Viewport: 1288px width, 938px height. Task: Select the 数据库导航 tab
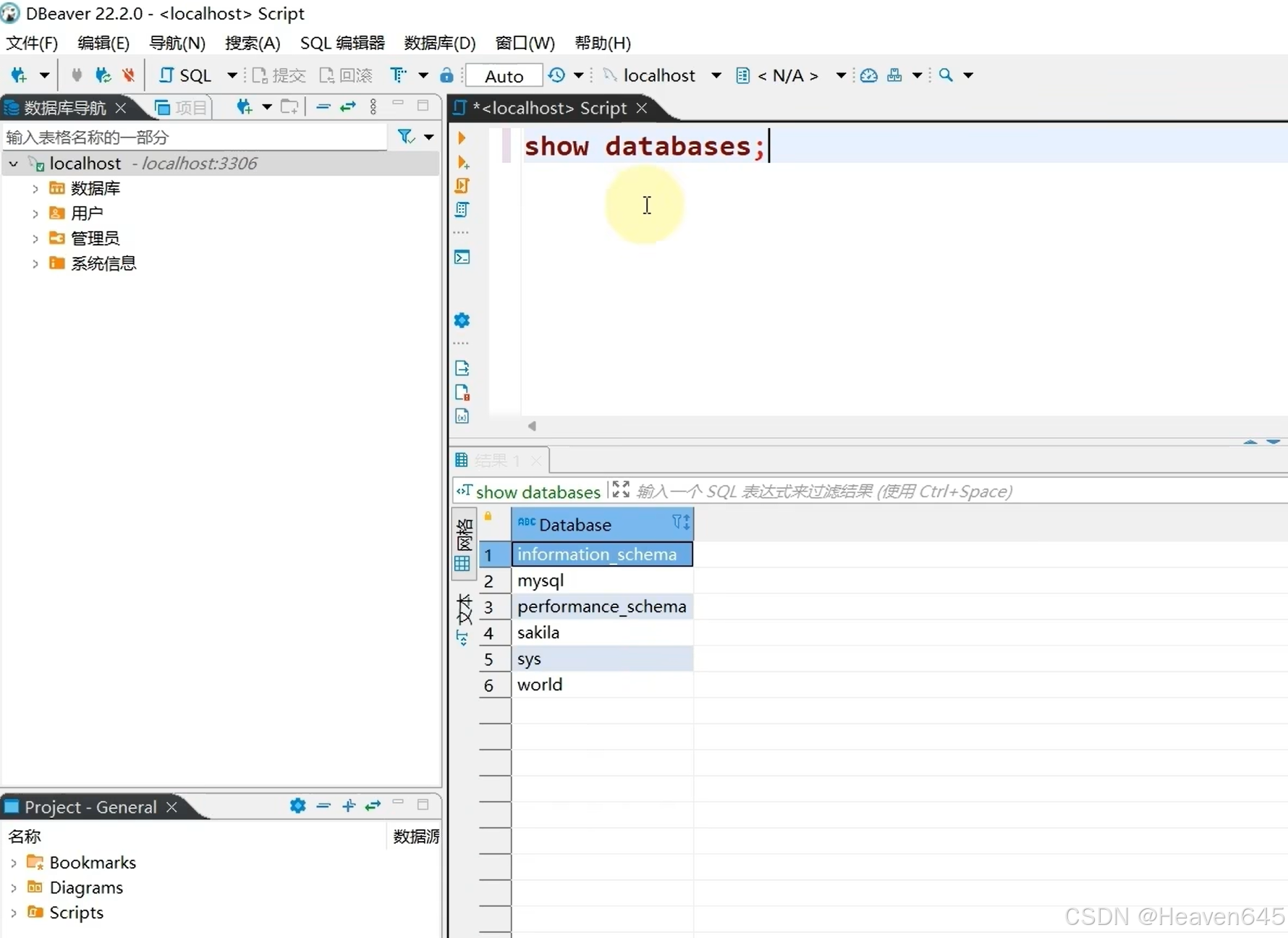(65, 108)
